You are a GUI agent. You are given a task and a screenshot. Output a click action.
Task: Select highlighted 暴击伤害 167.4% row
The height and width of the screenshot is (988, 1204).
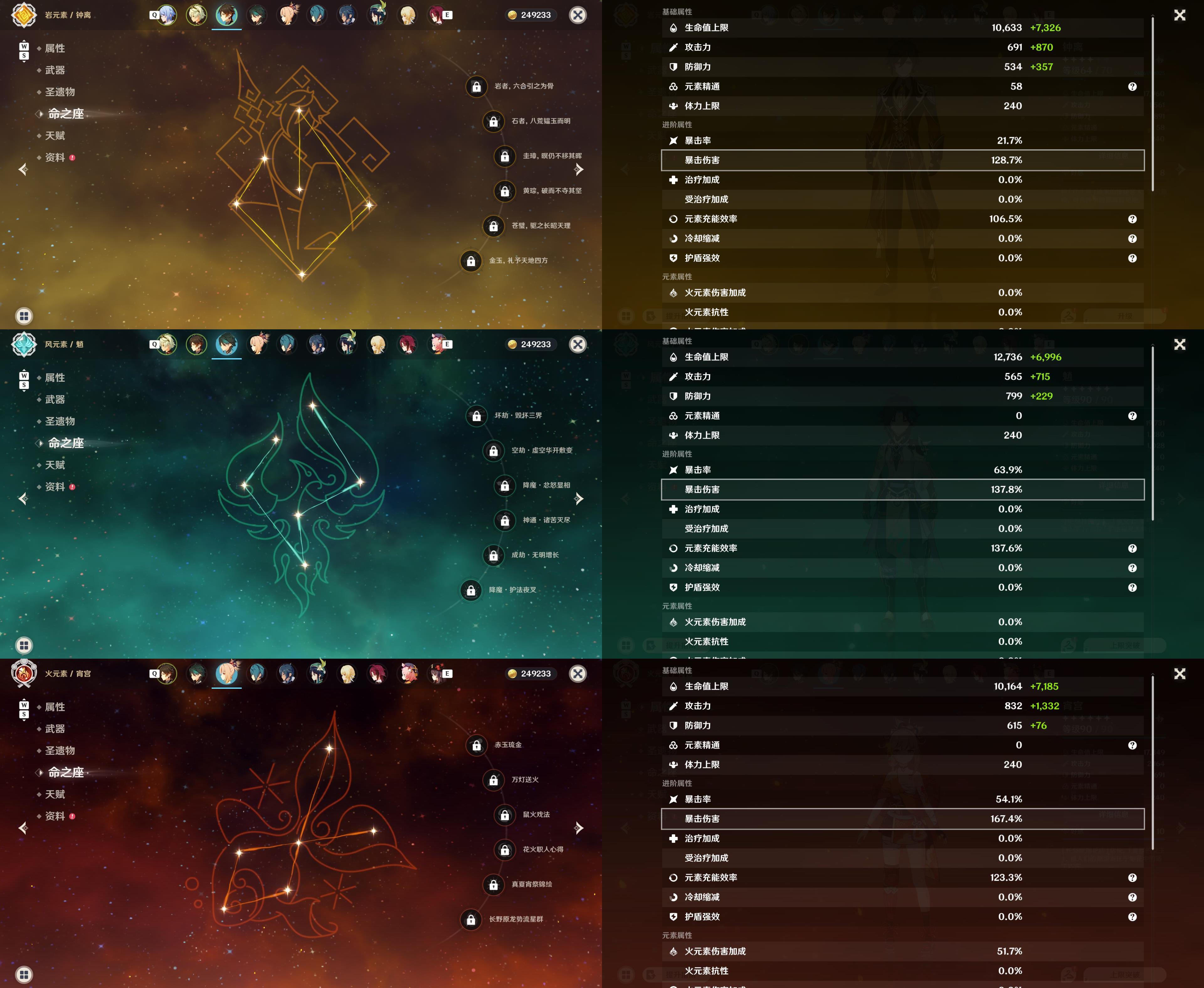tap(902, 819)
